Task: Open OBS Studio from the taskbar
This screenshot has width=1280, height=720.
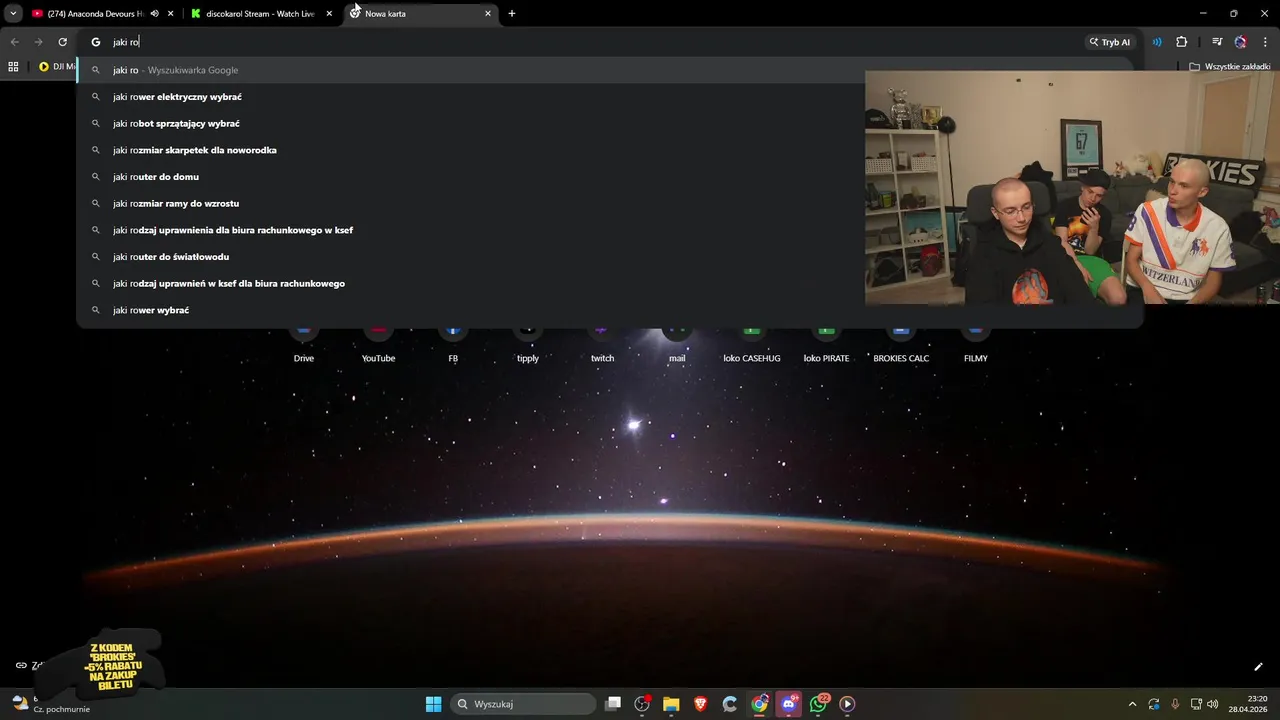Action: click(642, 704)
